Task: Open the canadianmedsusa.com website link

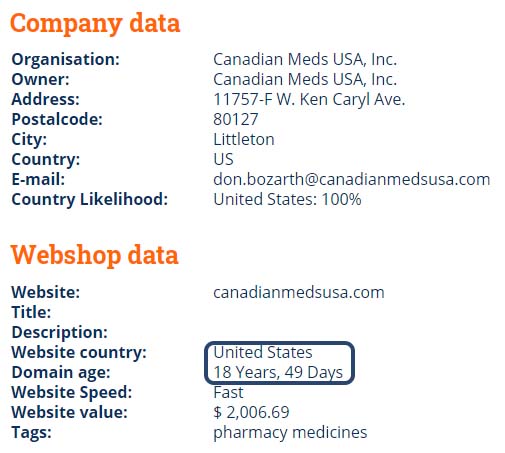Action: coord(299,292)
